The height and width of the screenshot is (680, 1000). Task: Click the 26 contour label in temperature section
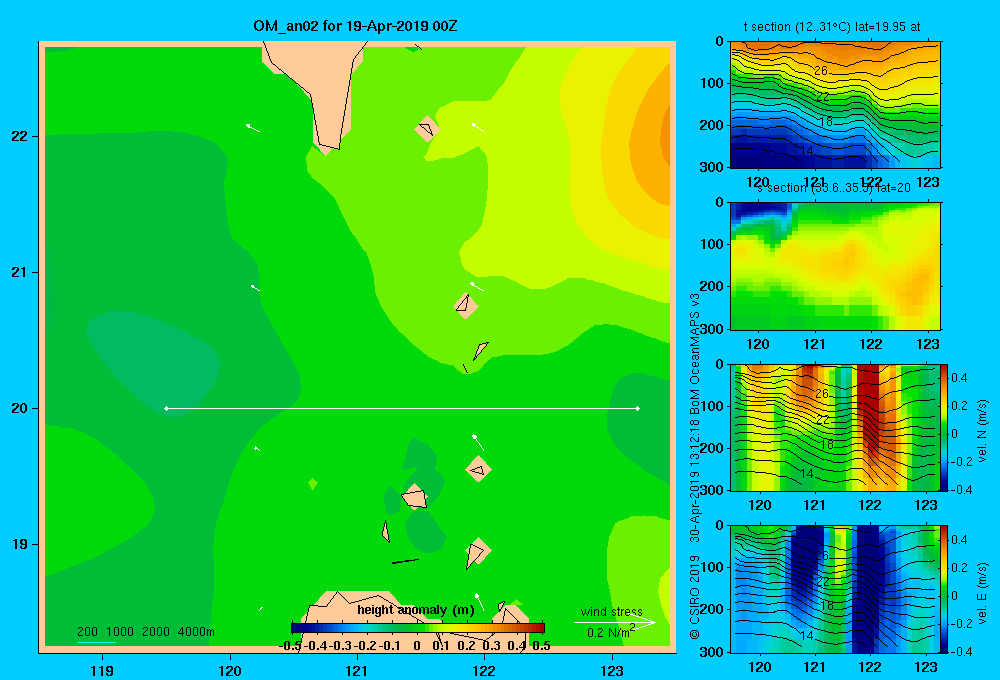tap(821, 71)
